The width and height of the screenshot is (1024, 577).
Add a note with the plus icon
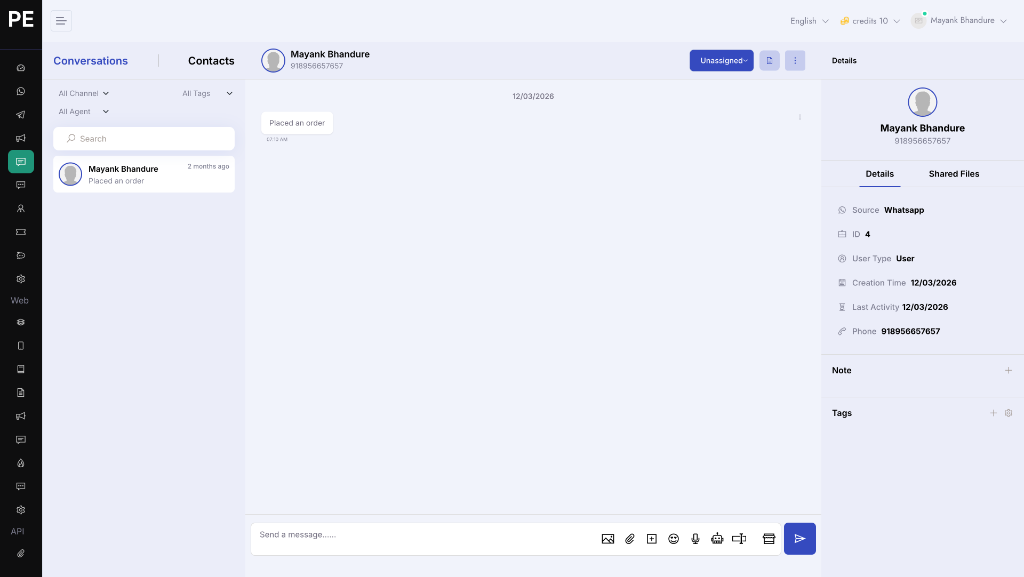click(1008, 370)
